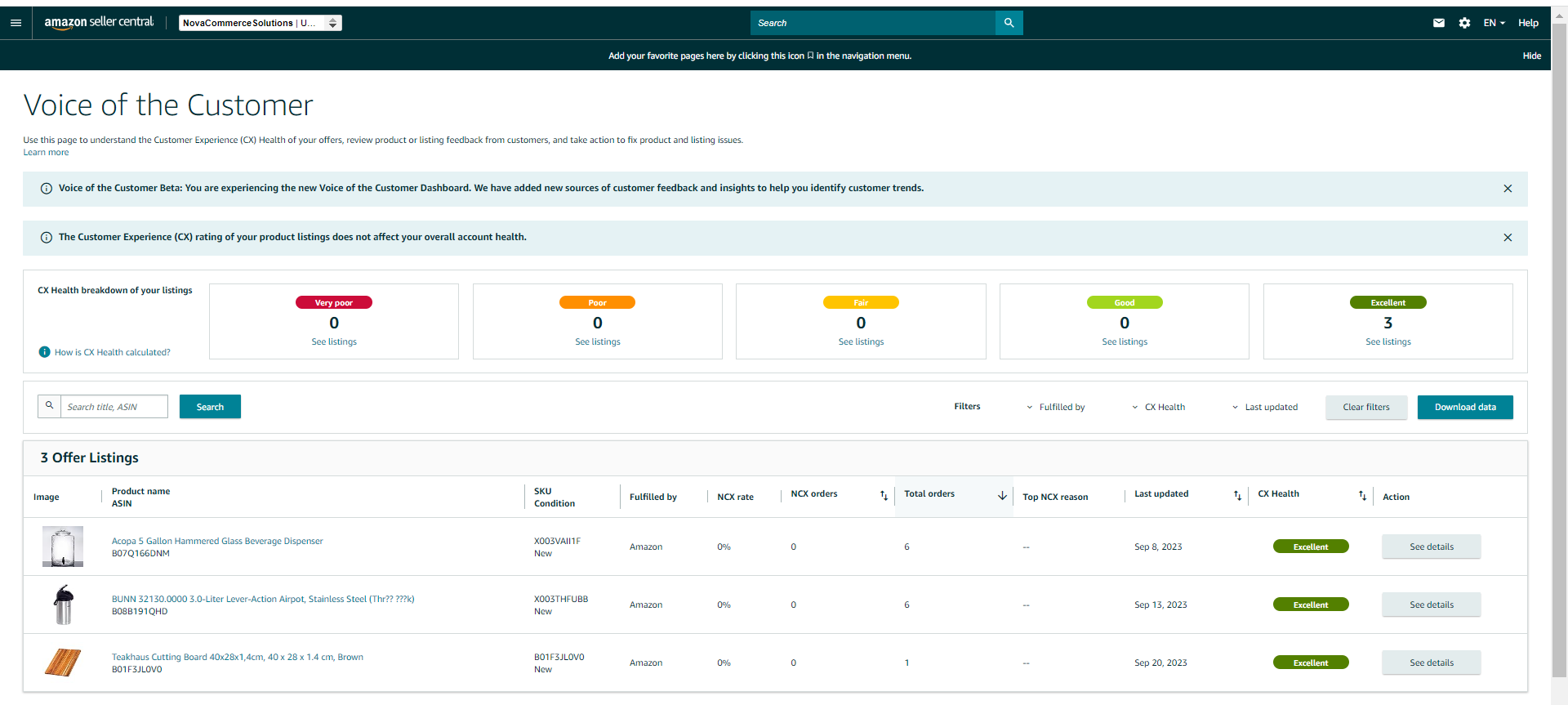The image size is (1568, 705).
Task: Click the Excellent badge in the BUNN row
Action: click(1311, 605)
